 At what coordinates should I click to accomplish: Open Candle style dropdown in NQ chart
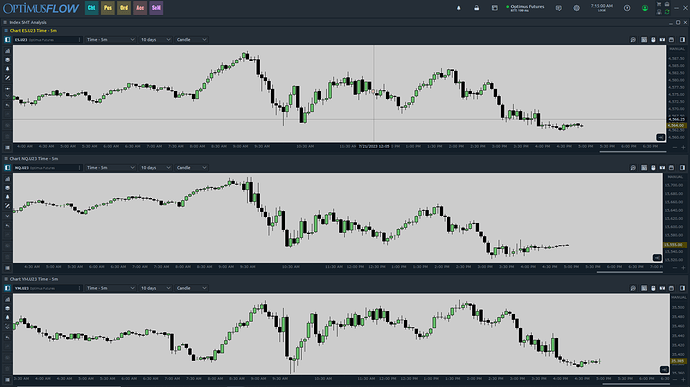(x=191, y=168)
